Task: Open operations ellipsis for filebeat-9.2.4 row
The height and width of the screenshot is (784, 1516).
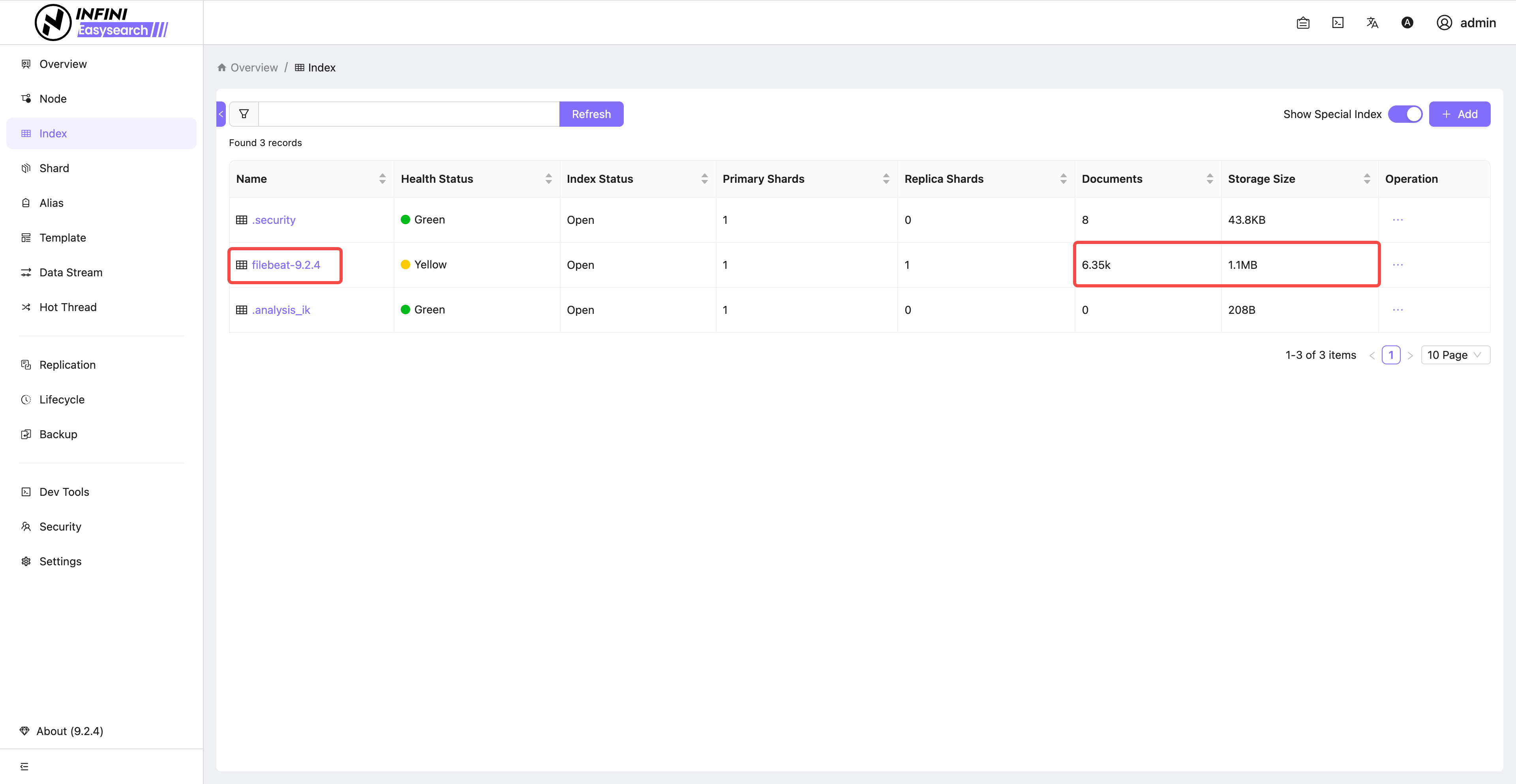Action: 1398,265
